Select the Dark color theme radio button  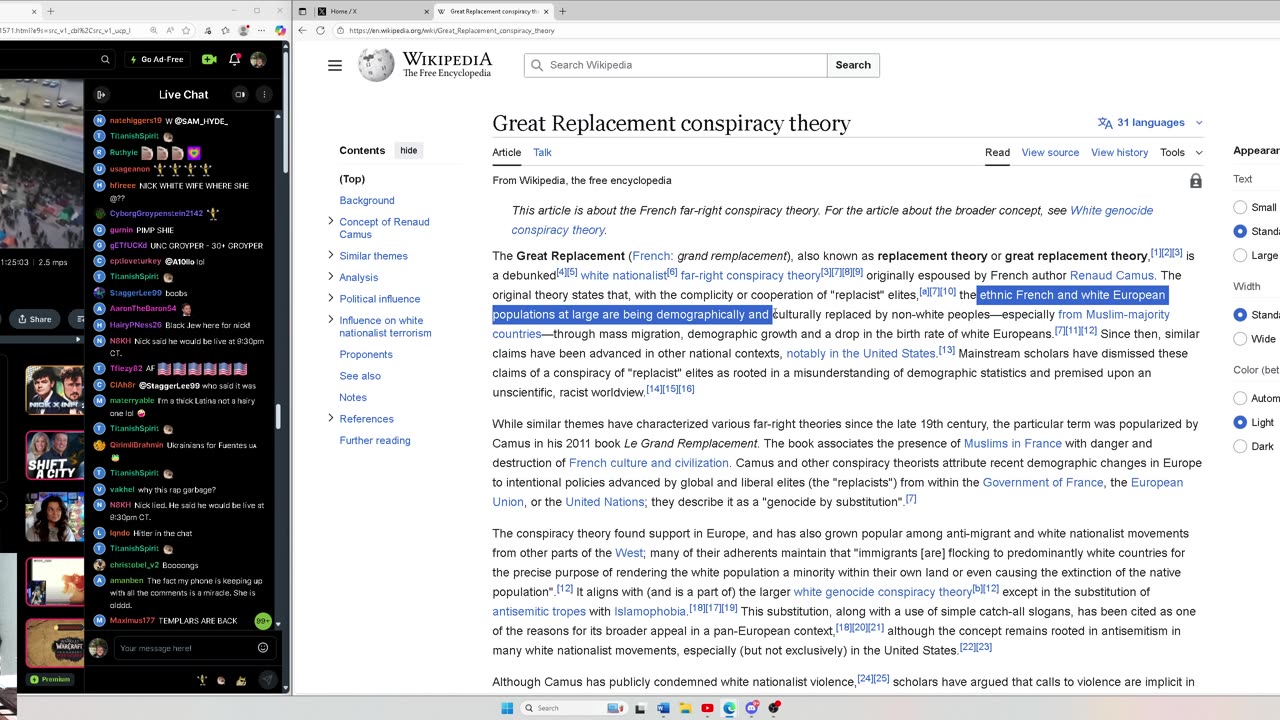click(1240, 446)
